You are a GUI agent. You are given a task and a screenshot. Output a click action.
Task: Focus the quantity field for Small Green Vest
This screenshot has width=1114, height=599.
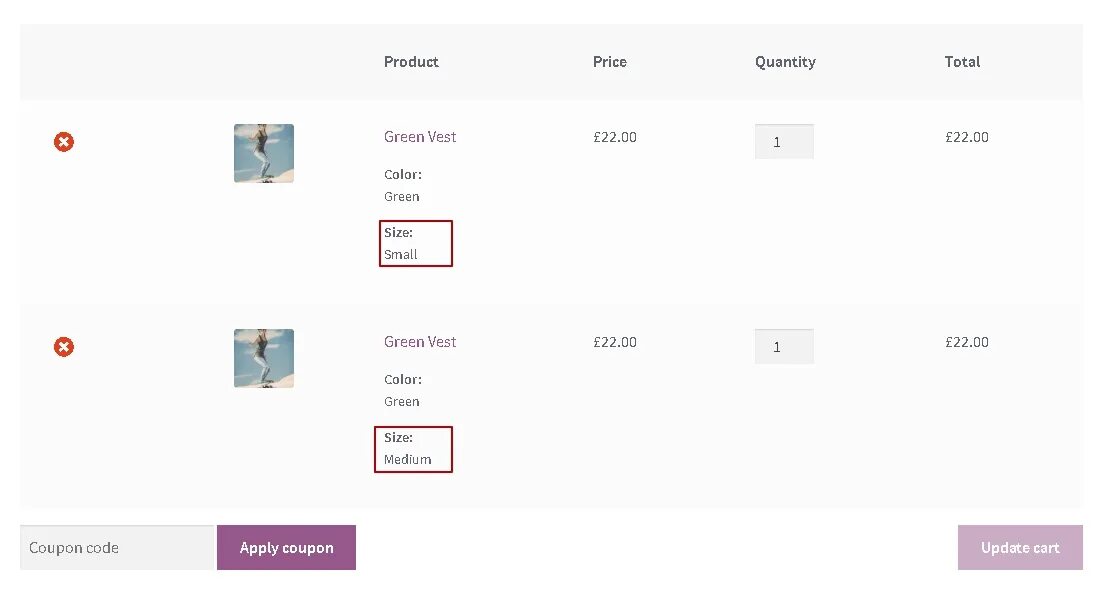[x=784, y=142]
